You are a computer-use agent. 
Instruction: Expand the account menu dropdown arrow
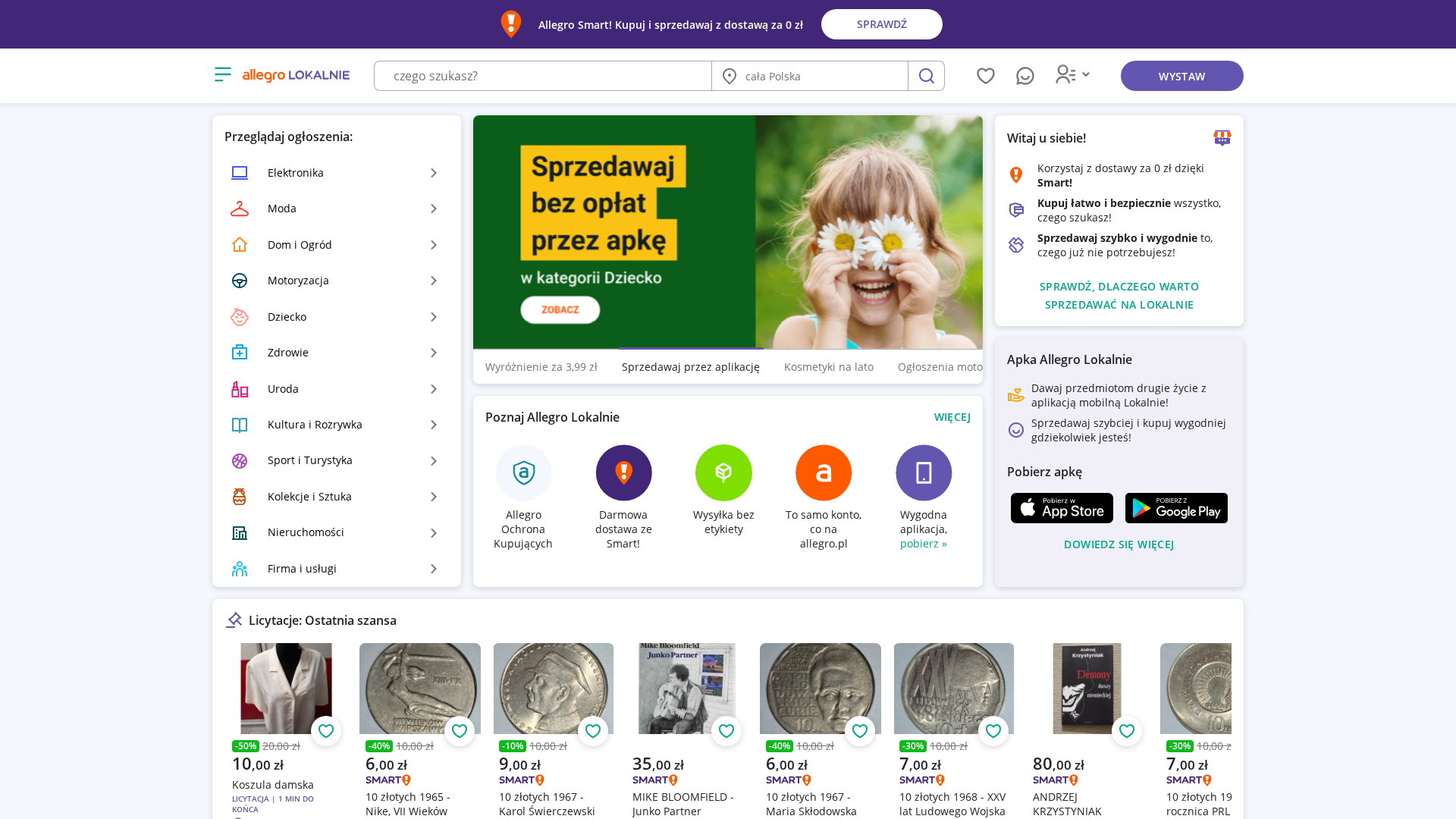(x=1086, y=74)
